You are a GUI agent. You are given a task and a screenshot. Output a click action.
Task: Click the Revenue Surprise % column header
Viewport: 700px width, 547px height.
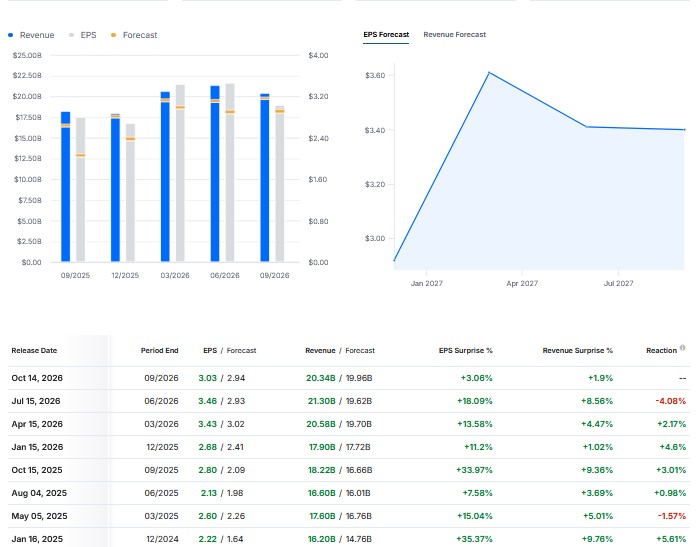[578, 351]
